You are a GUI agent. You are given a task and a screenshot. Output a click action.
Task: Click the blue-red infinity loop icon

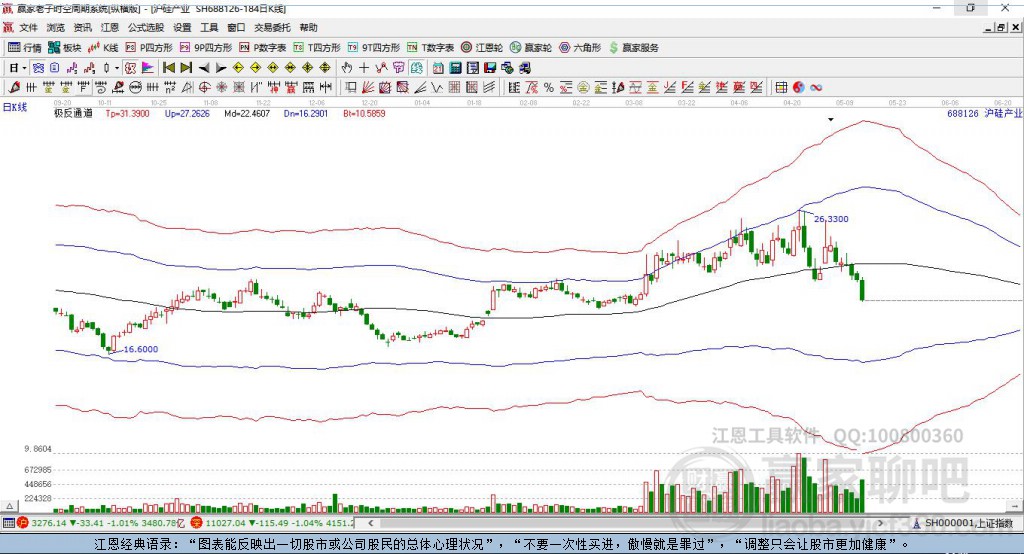[816, 88]
